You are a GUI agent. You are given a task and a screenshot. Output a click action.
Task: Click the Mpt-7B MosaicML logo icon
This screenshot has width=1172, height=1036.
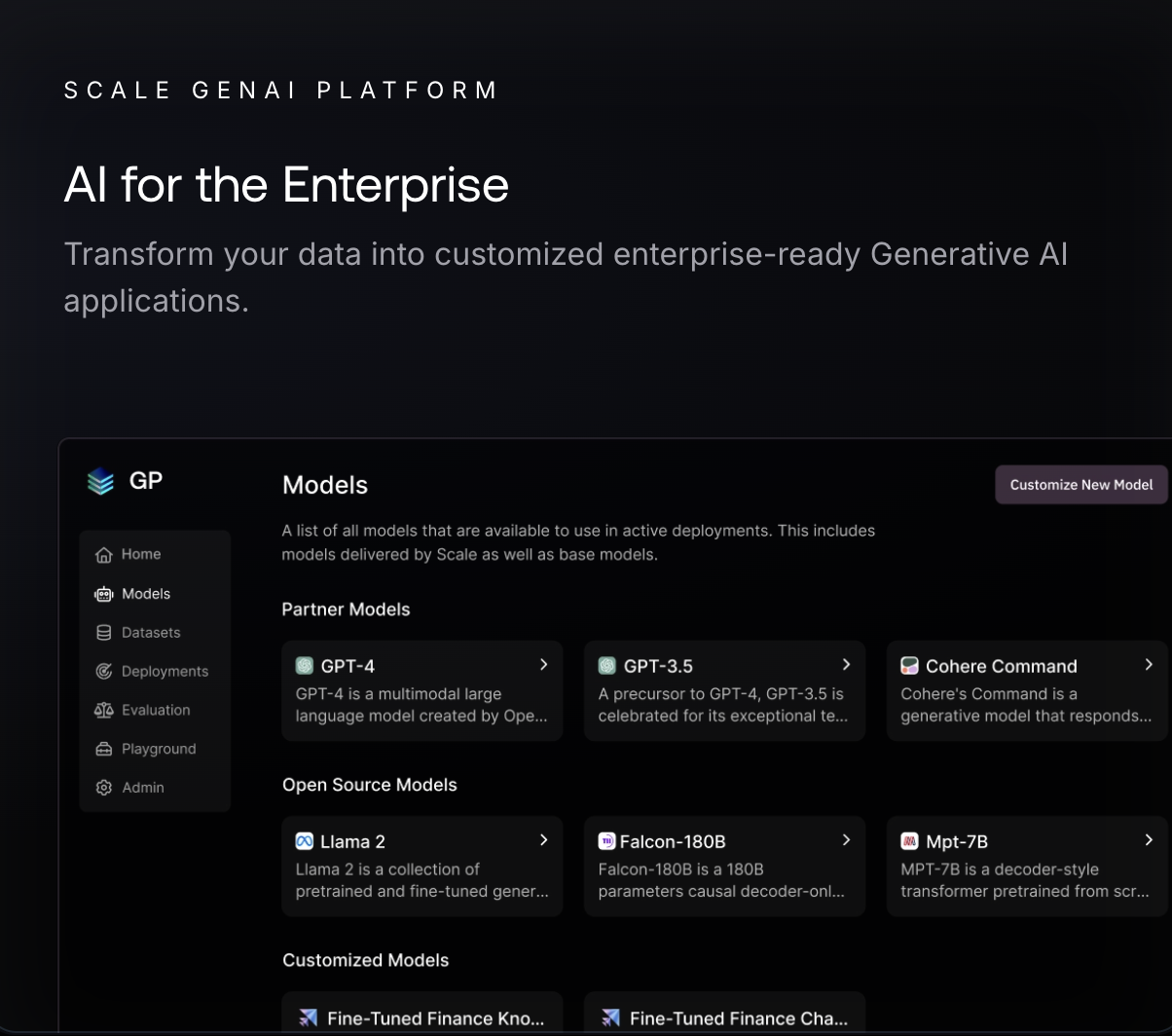click(x=909, y=841)
